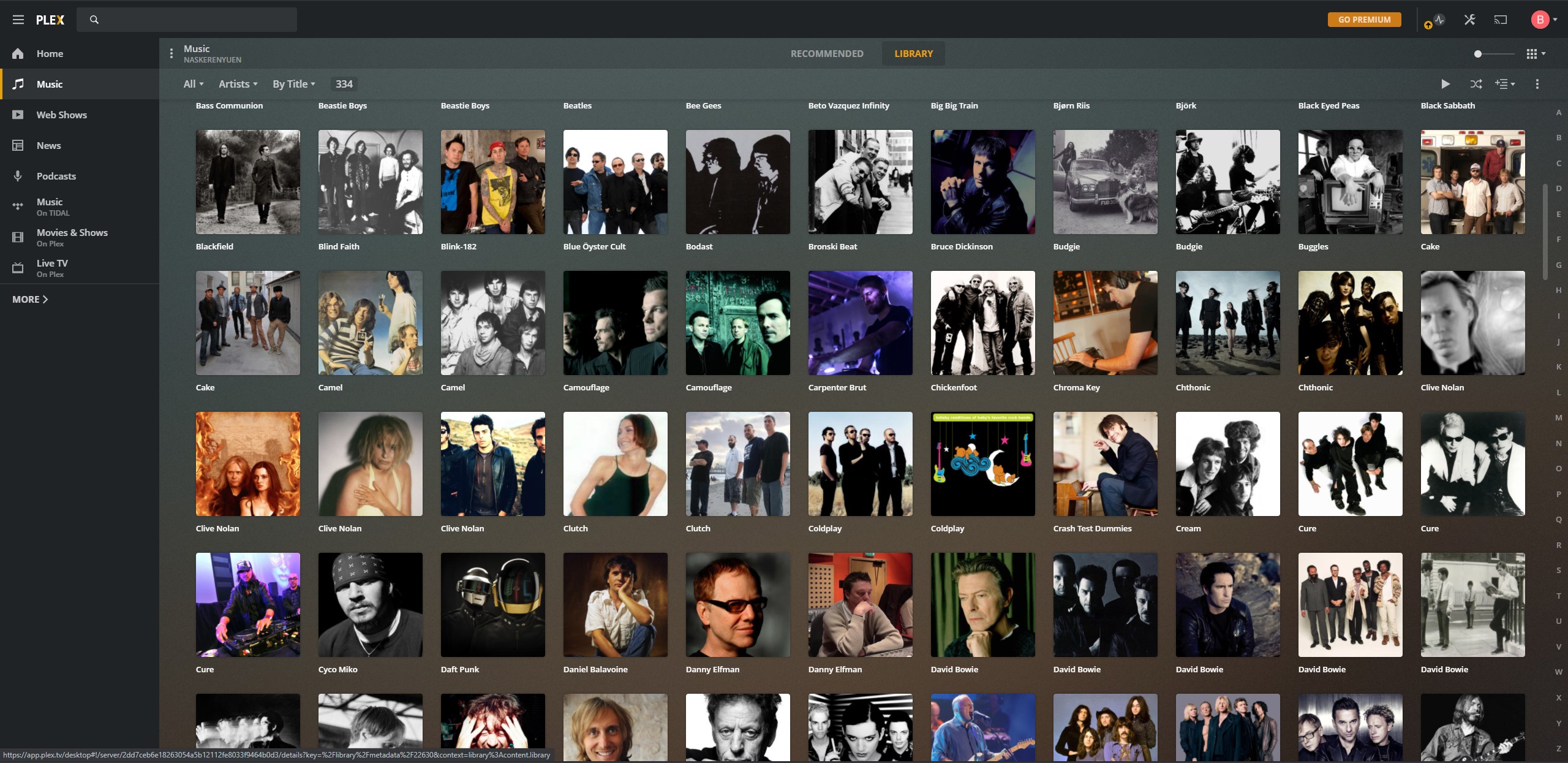1568x763 pixels.
Task: Click the cast to device icon
Action: coord(1501,20)
